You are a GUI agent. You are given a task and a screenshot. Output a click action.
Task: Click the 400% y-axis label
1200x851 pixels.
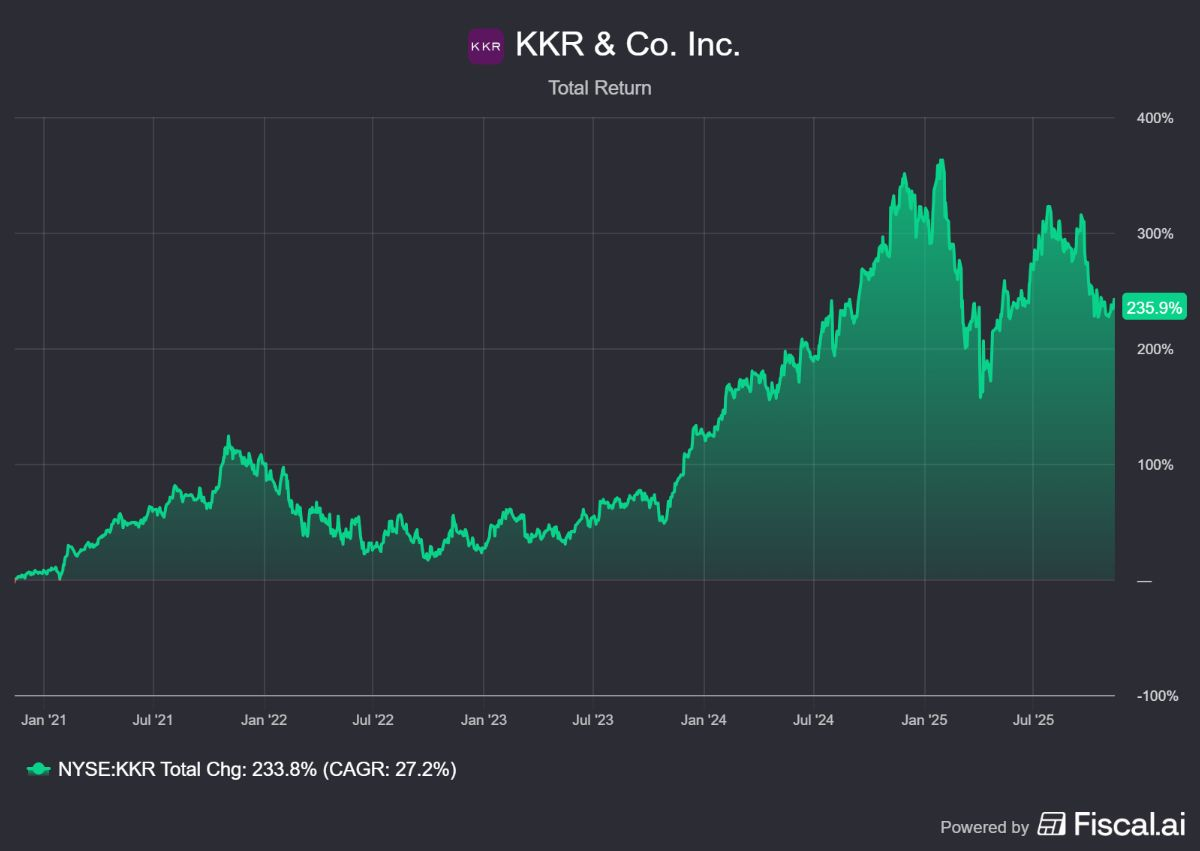[x=1154, y=118]
